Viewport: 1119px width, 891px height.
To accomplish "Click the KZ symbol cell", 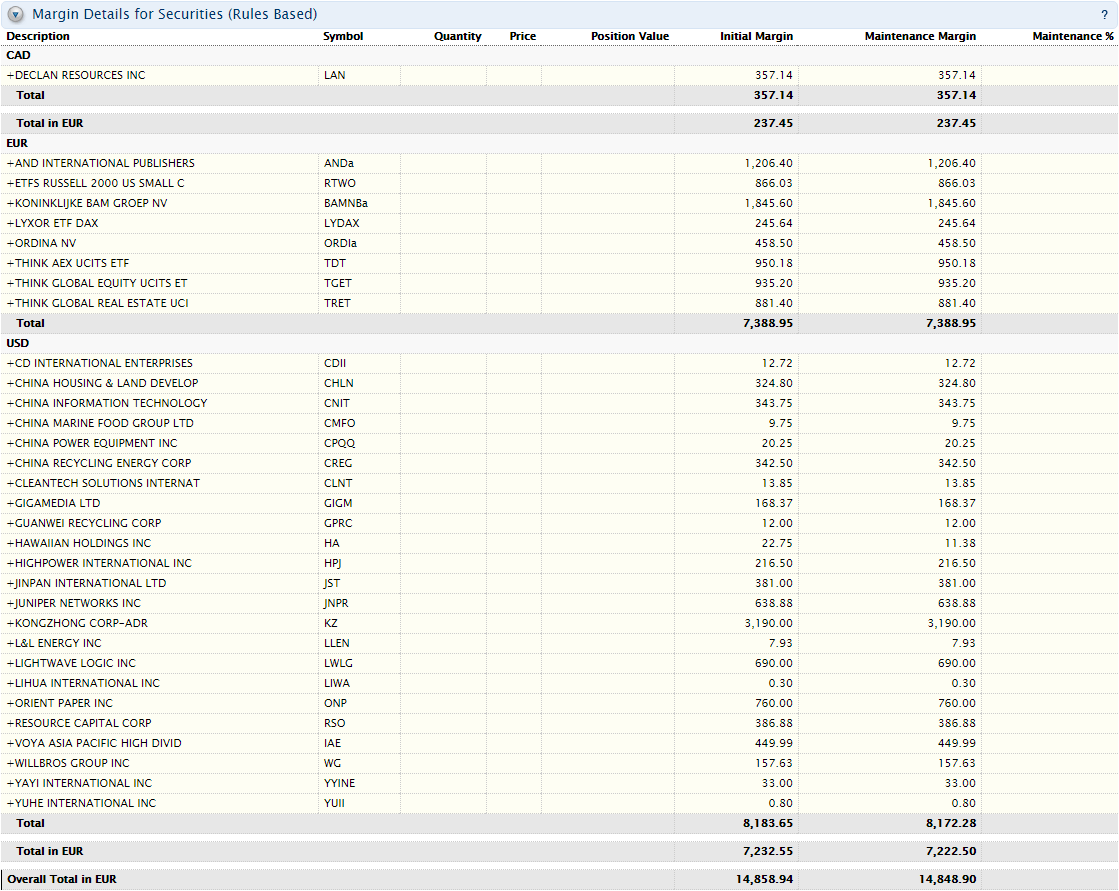I will pyautogui.click(x=331, y=623).
